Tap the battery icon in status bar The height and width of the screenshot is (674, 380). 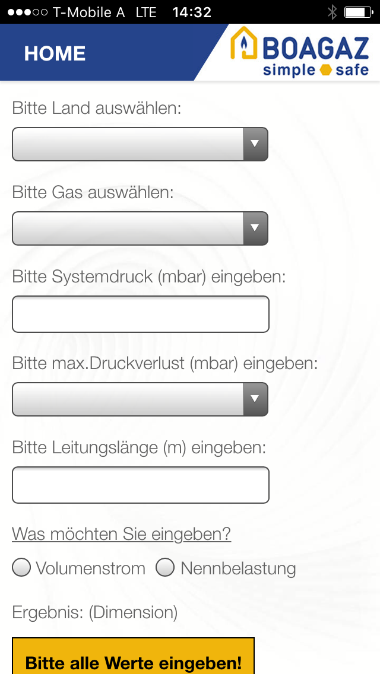tap(359, 12)
